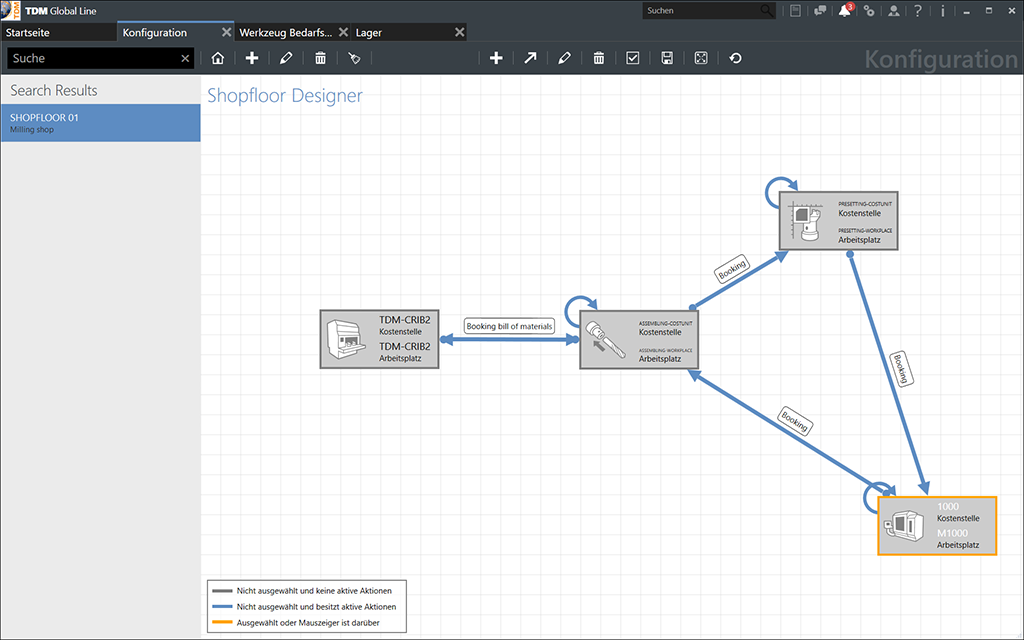Click the trash icon left of the tag icon
The width and height of the screenshot is (1024, 640).
[320, 58]
